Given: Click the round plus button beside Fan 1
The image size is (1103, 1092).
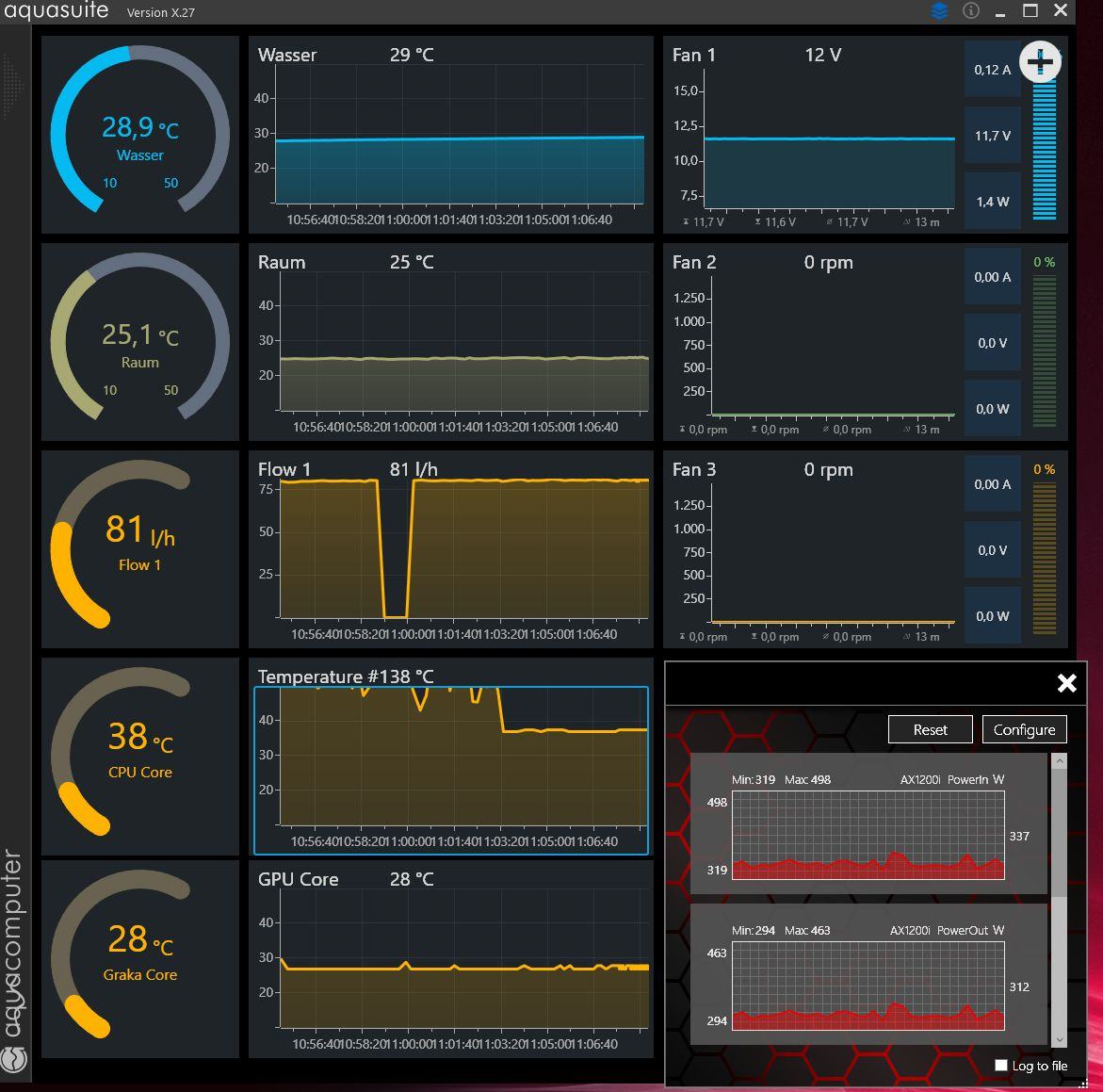Looking at the screenshot, I should 1041,62.
